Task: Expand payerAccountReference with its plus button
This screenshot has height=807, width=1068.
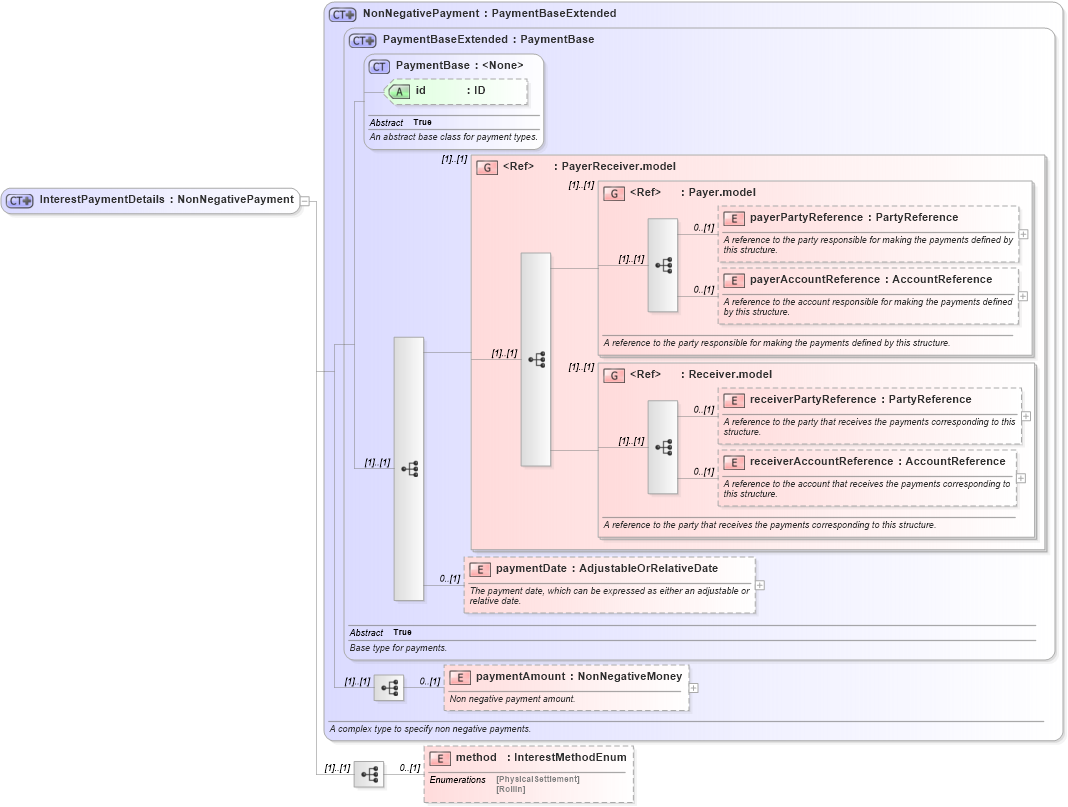Action: [1023, 296]
